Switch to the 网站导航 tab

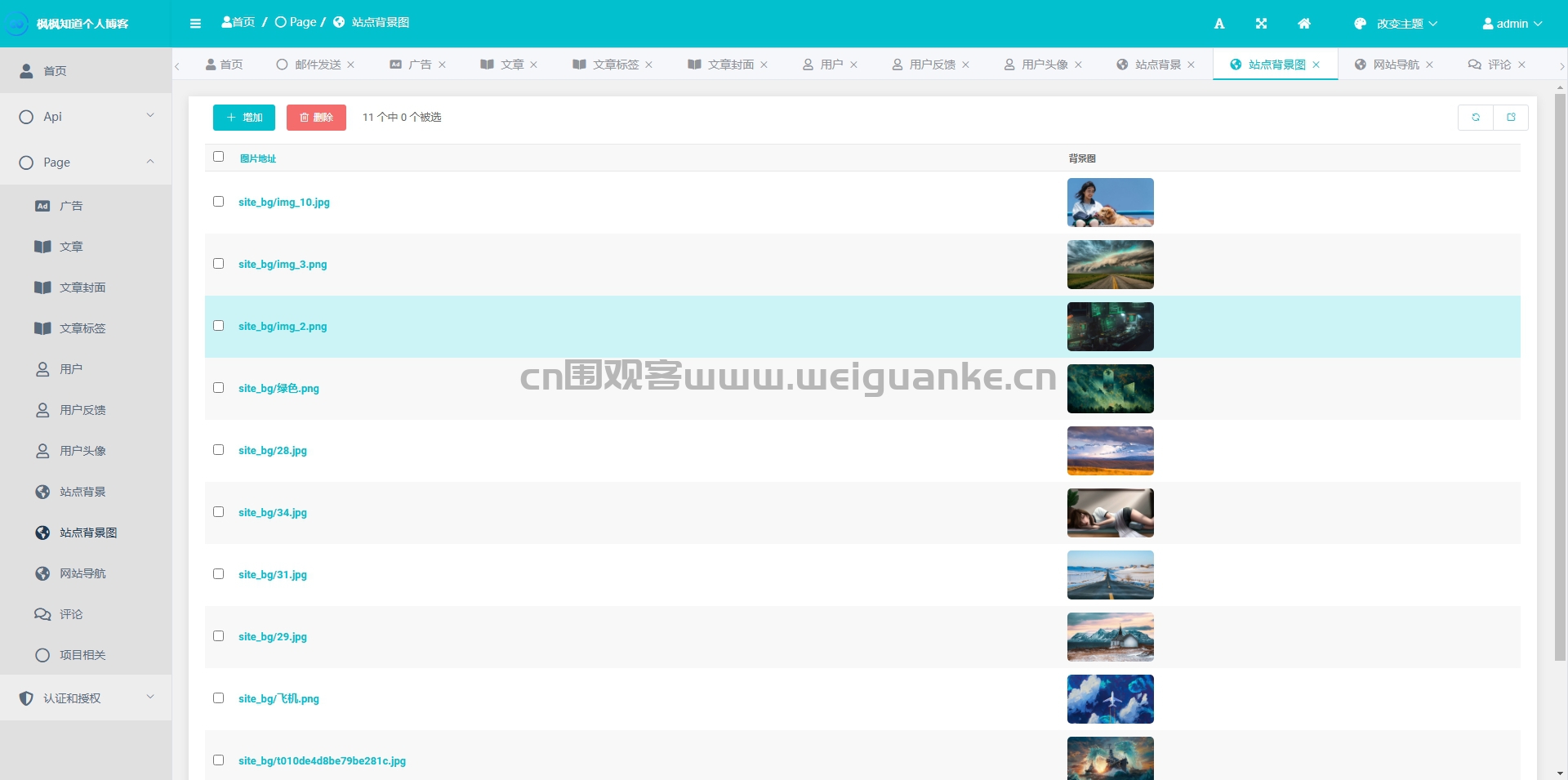1396,65
